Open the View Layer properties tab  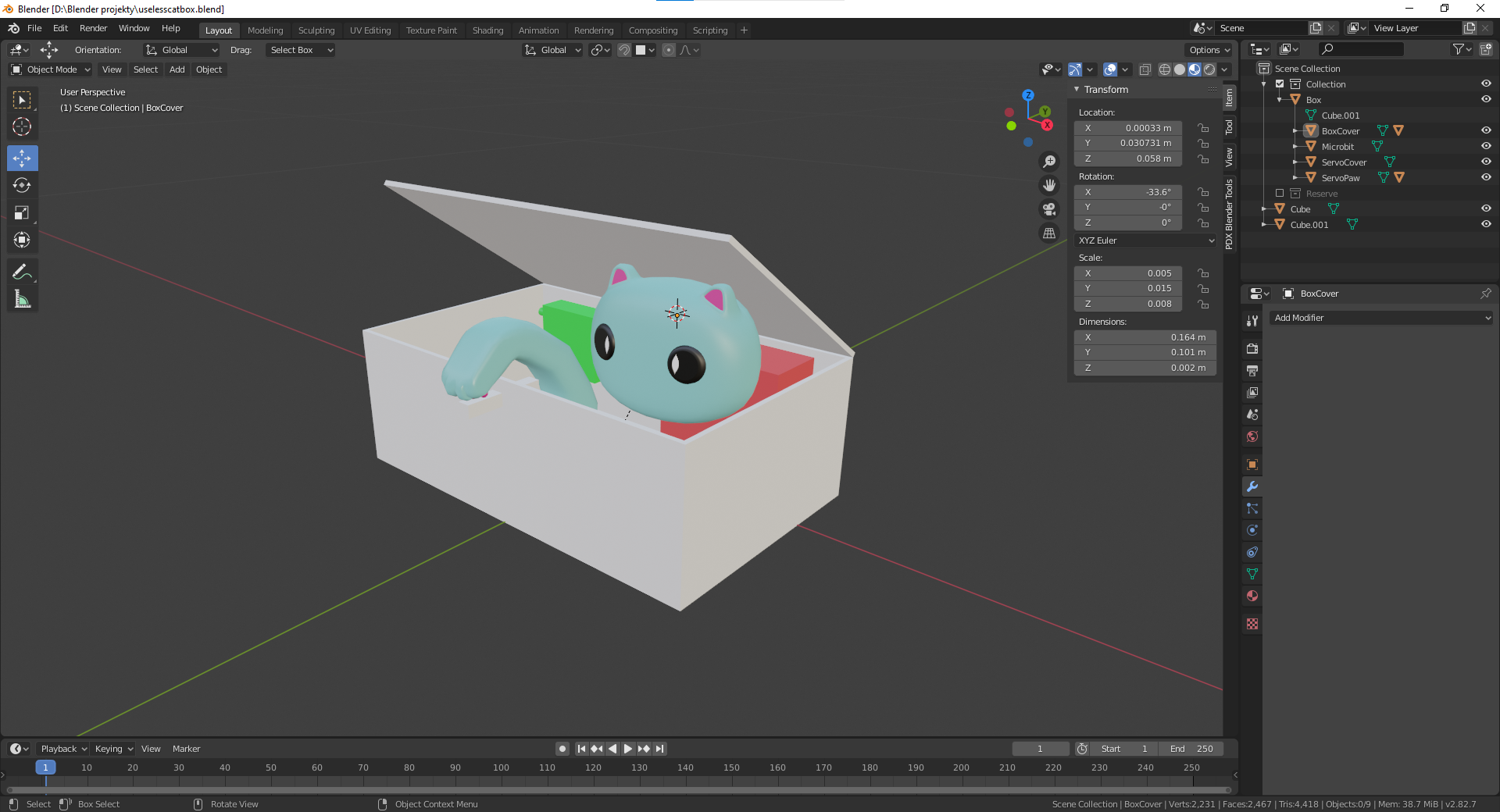(x=1252, y=393)
